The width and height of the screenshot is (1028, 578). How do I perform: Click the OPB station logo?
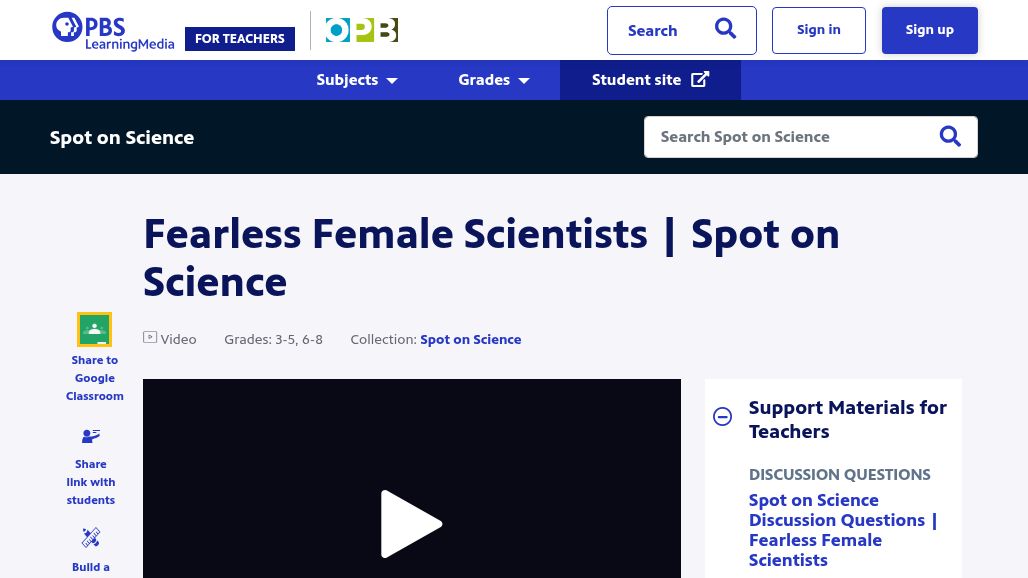(x=361, y=30)
